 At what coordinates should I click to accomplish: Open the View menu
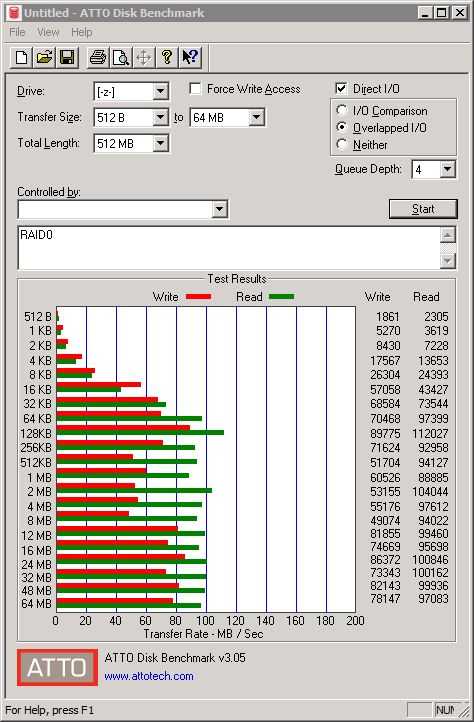(x=48, y=32)
